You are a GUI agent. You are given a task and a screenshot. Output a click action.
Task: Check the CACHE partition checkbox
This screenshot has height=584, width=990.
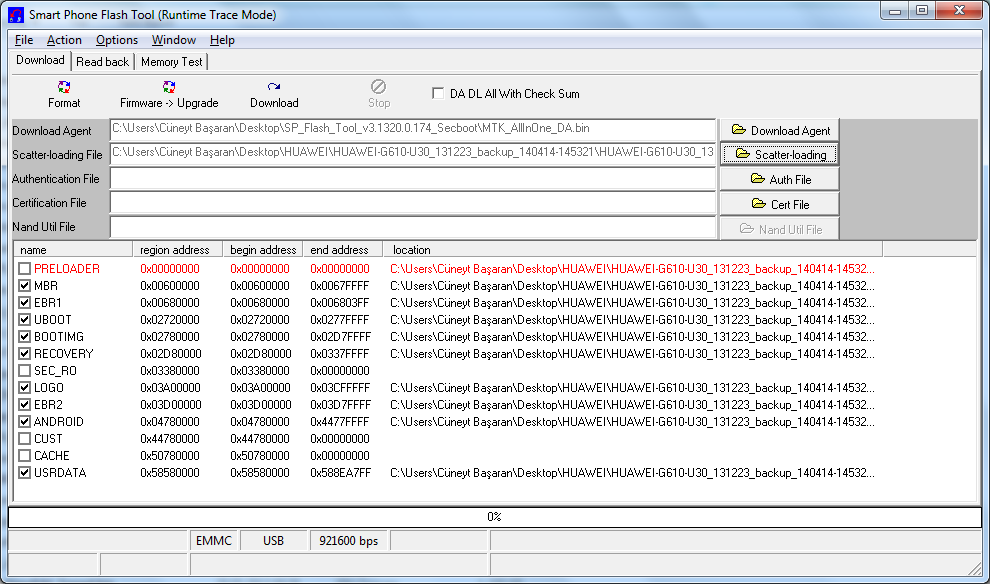(x=25, y=456)
